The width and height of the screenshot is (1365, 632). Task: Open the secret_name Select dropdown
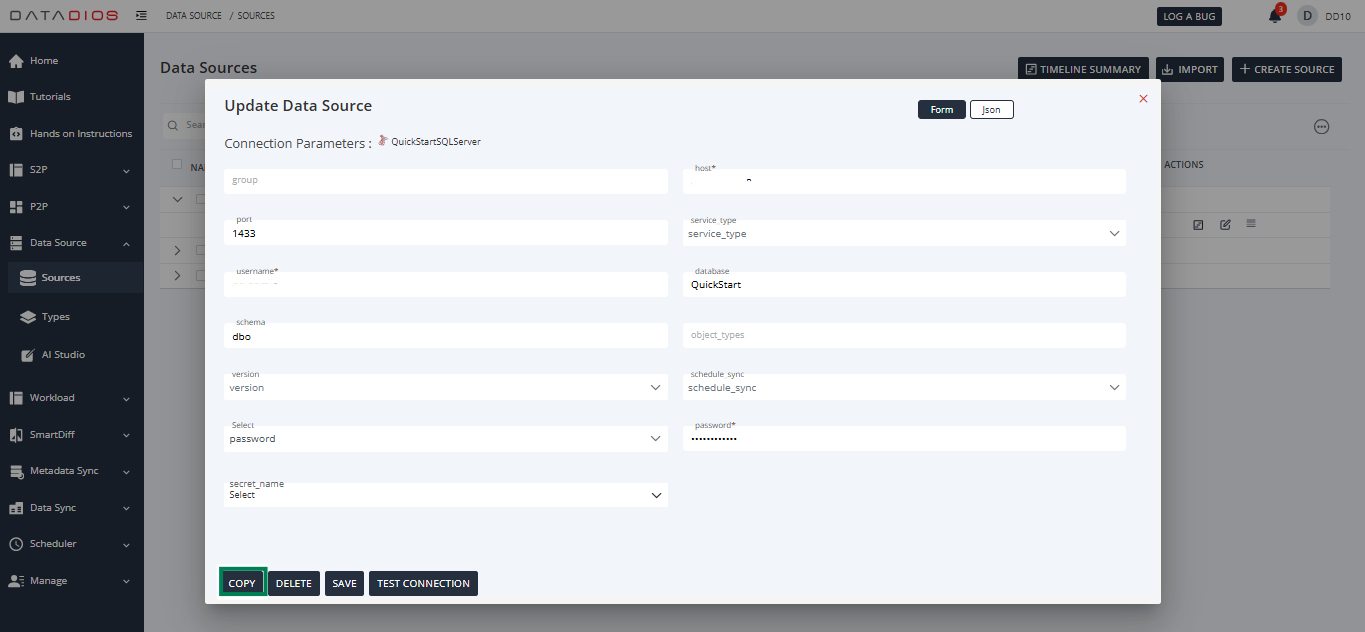tap(445, 495)
